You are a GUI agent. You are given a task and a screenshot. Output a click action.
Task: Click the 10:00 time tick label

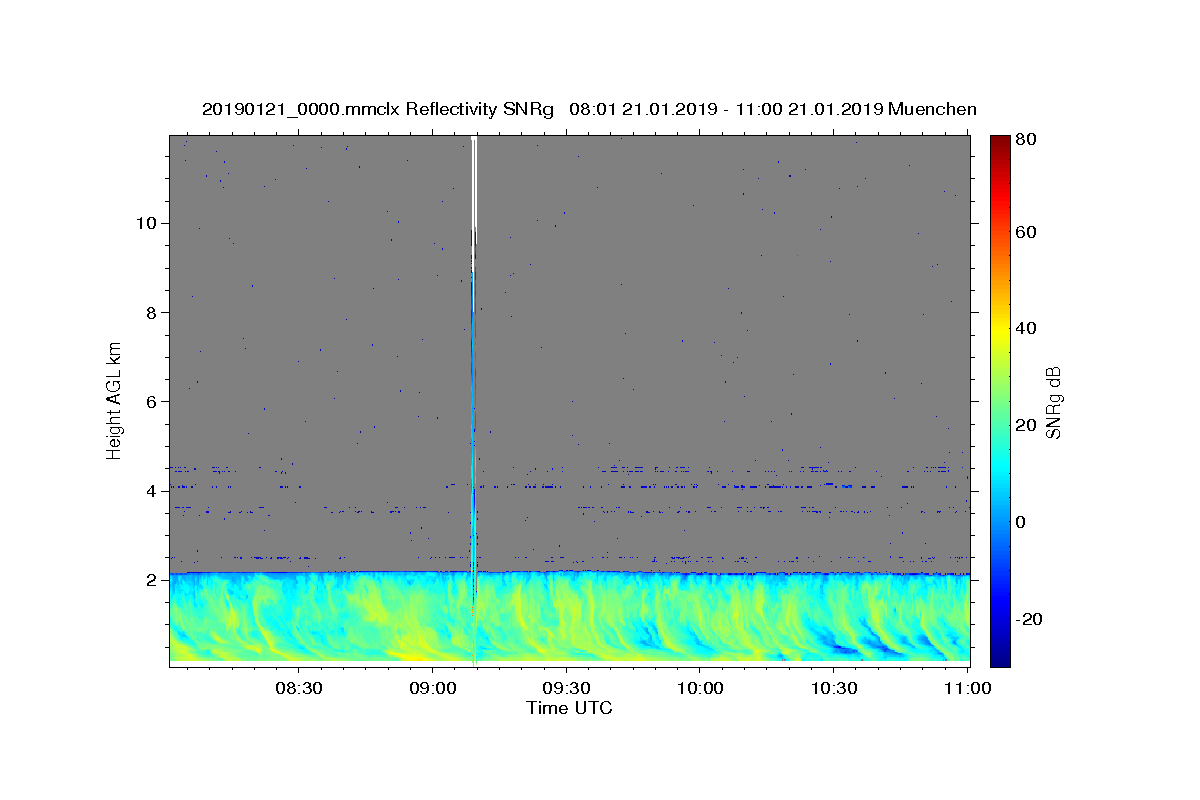pyautogui.click(x=700, y=689)
